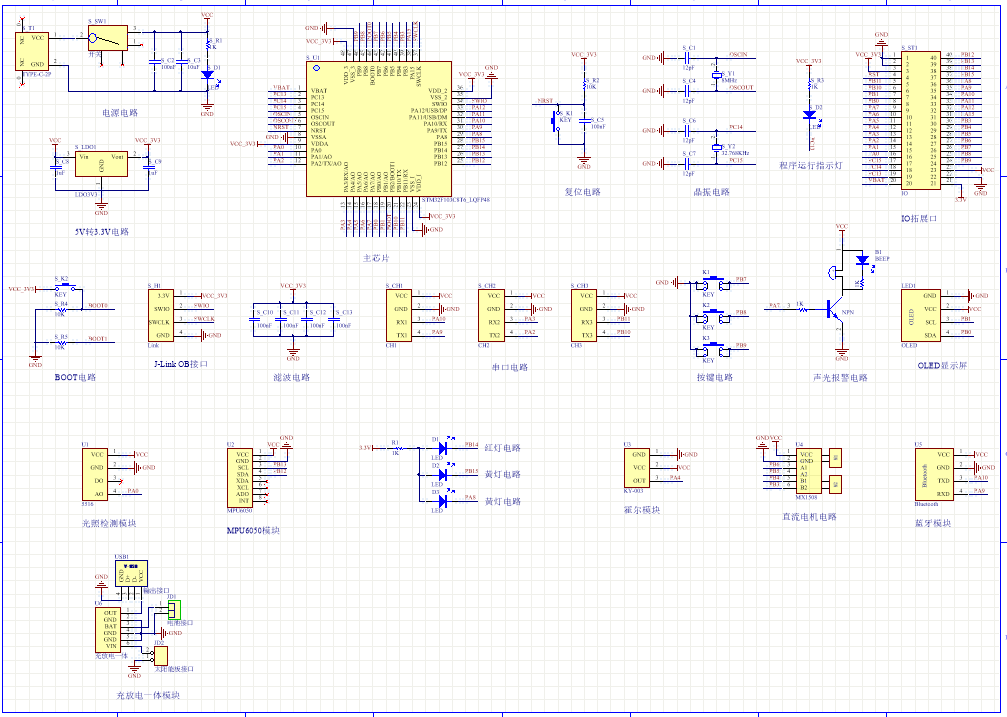Screen dimensions: 1007x717
Task: Select serial connector S_CH1
Action: 399,315
